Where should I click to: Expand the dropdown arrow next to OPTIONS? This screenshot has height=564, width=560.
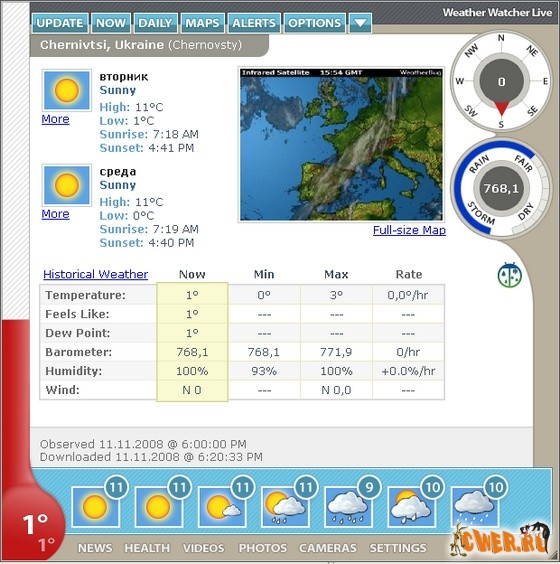tap(360, 23)
